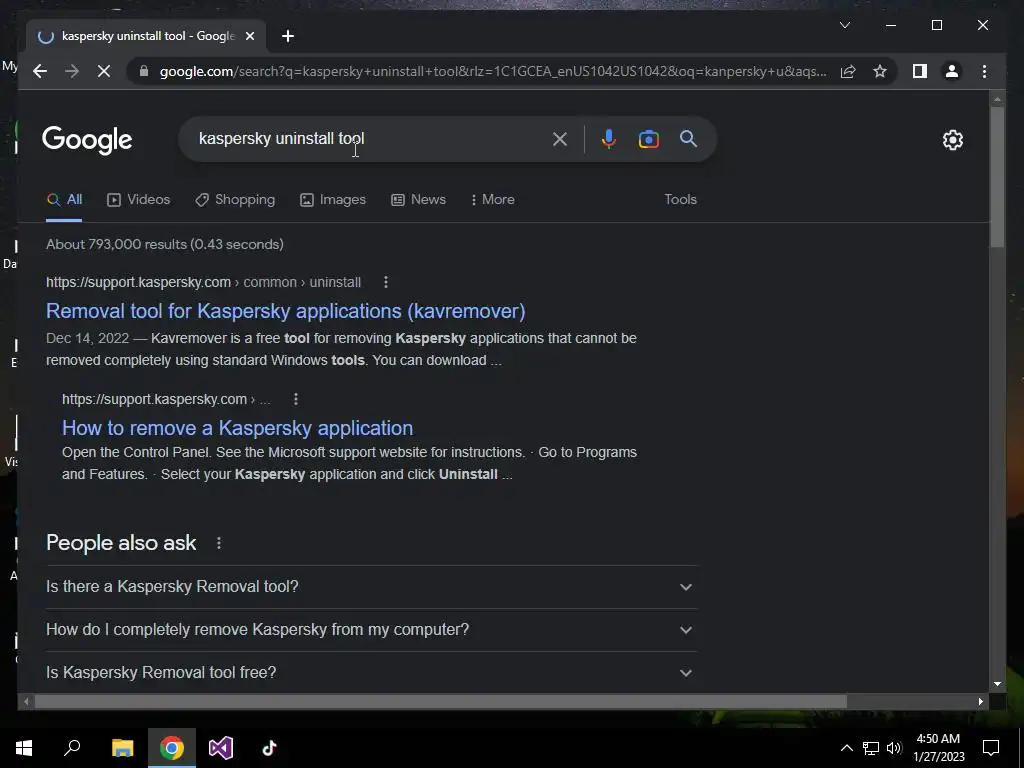Open the More search filters menu
The image size is (1024, 768).
(492, 200)
